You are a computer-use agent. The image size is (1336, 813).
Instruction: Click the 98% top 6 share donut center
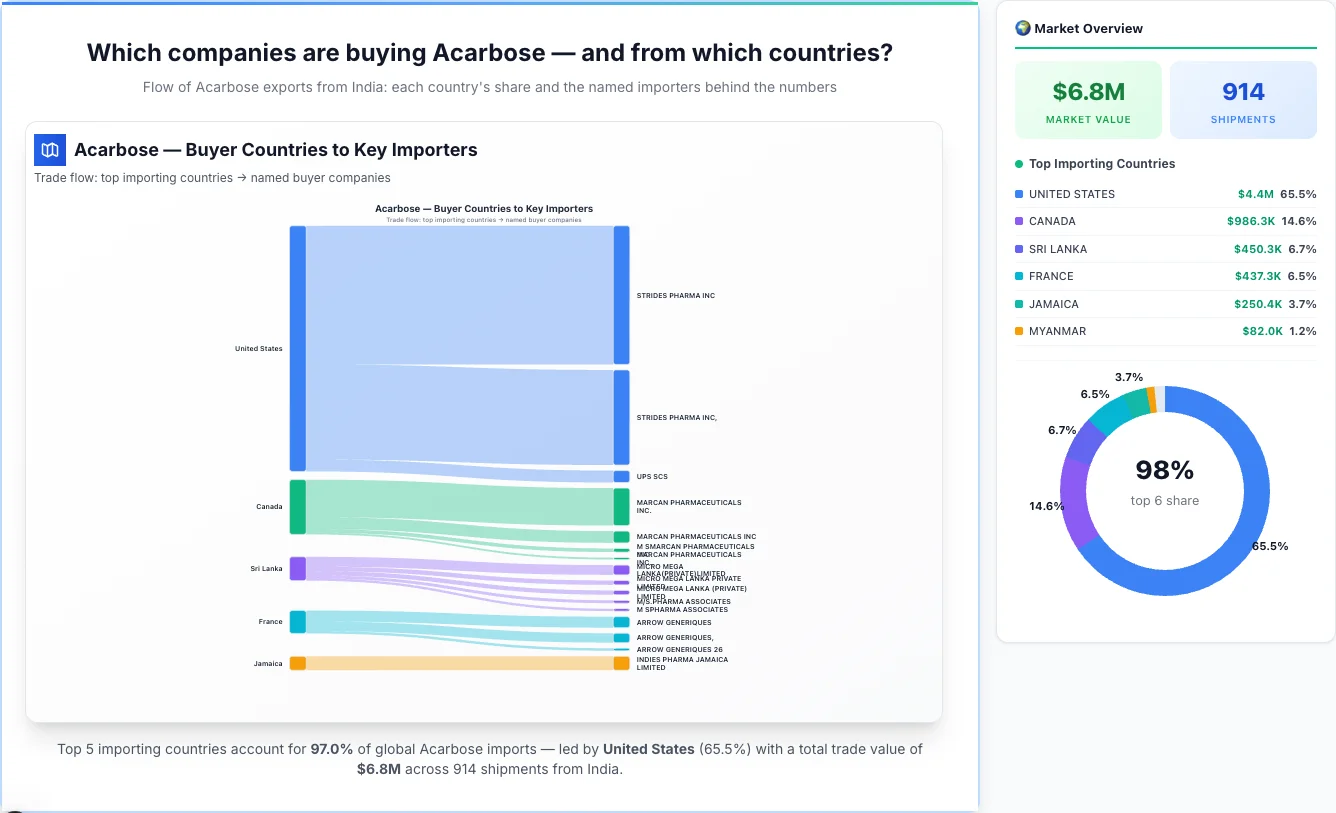pos(1164,487)
